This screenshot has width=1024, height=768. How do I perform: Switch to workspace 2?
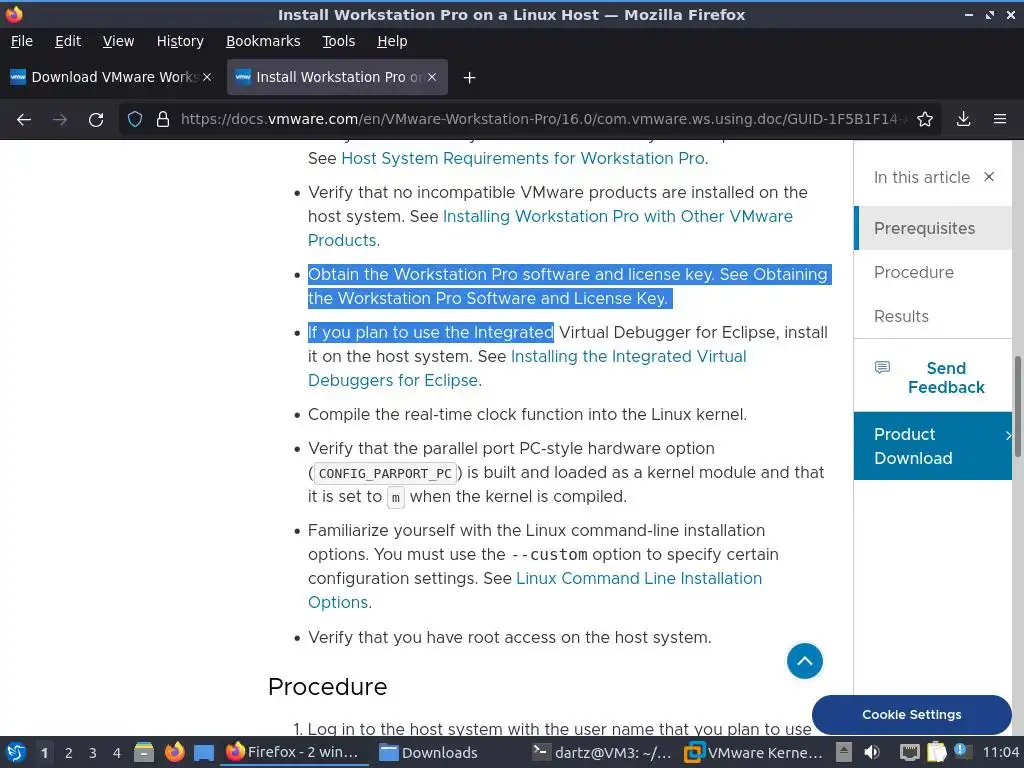69,753
